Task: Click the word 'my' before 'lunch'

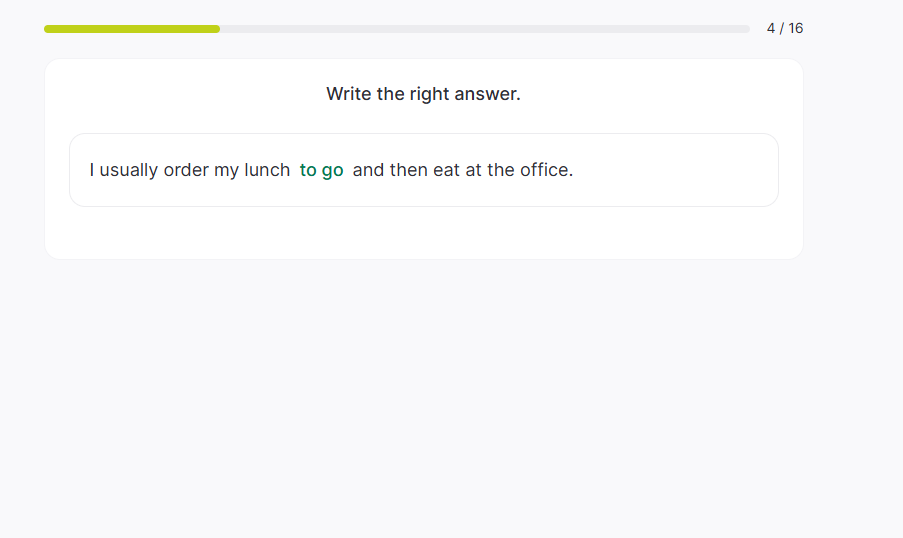Action: point(226,170)
